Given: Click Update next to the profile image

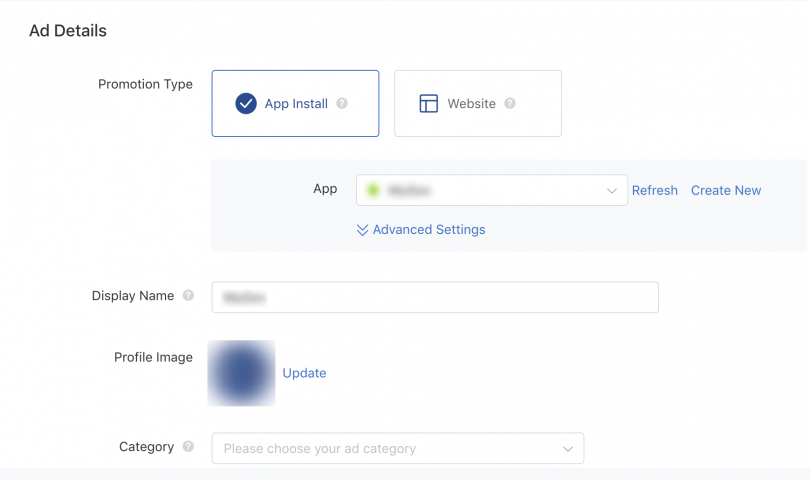Looking at the screenshot, I should [304, 373].
